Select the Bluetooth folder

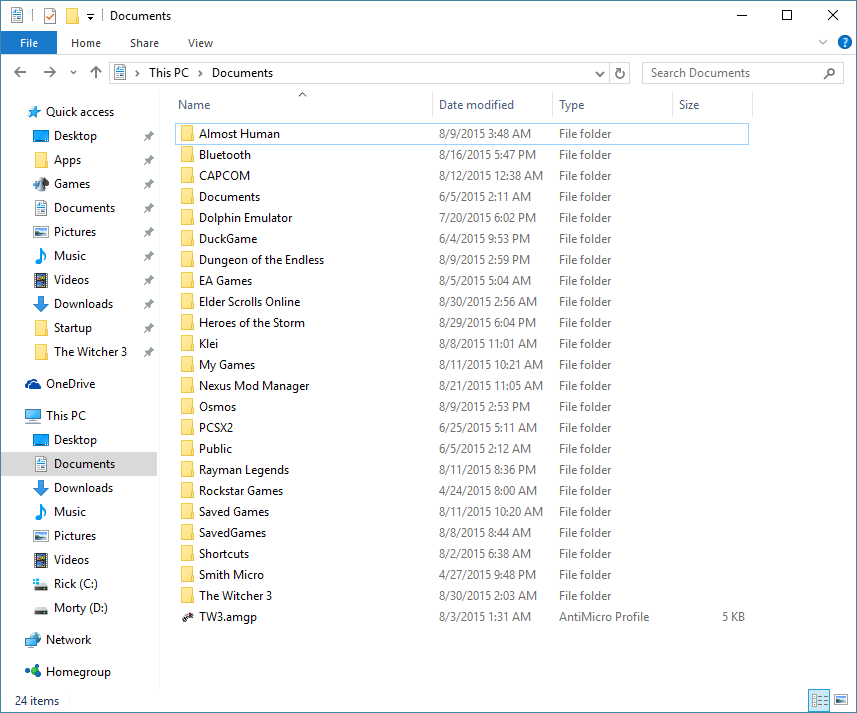point(462,155)
